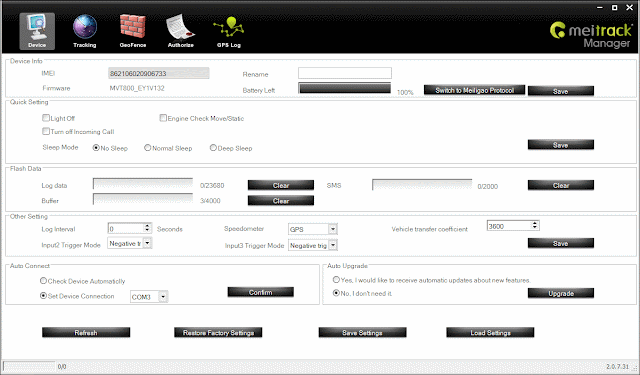This screenshot has width=640, height=375.
Task: Click the Battery Left progress bar
Action: (x=344, y=88)
